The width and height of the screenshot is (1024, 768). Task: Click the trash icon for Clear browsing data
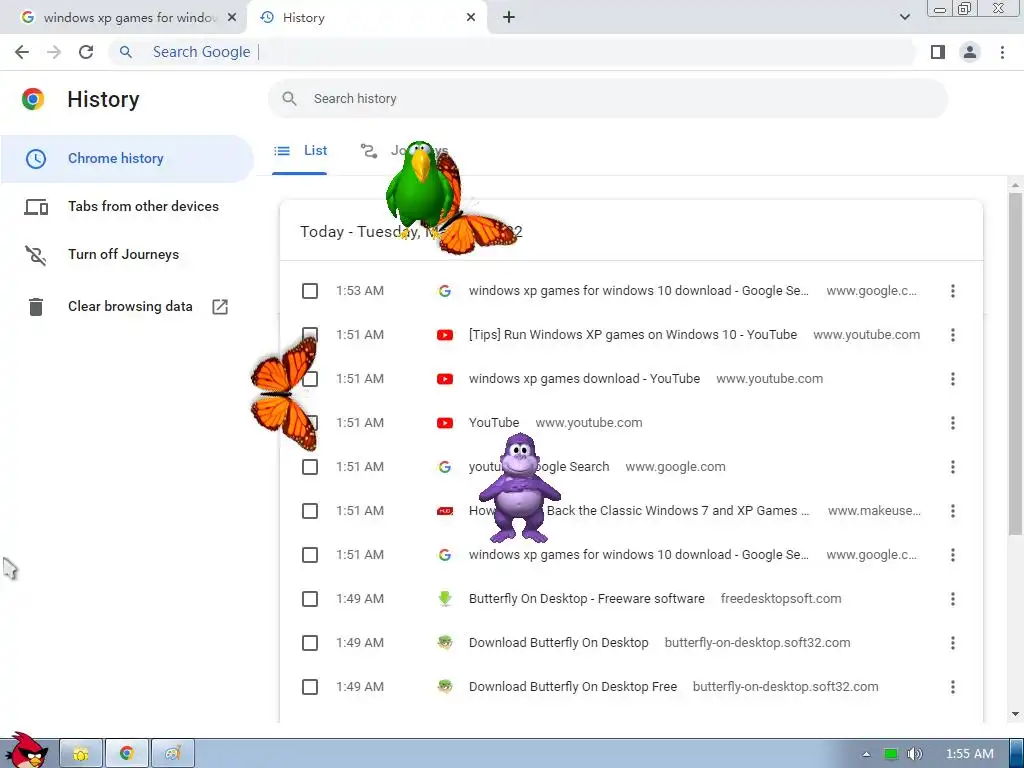(36, 306)
